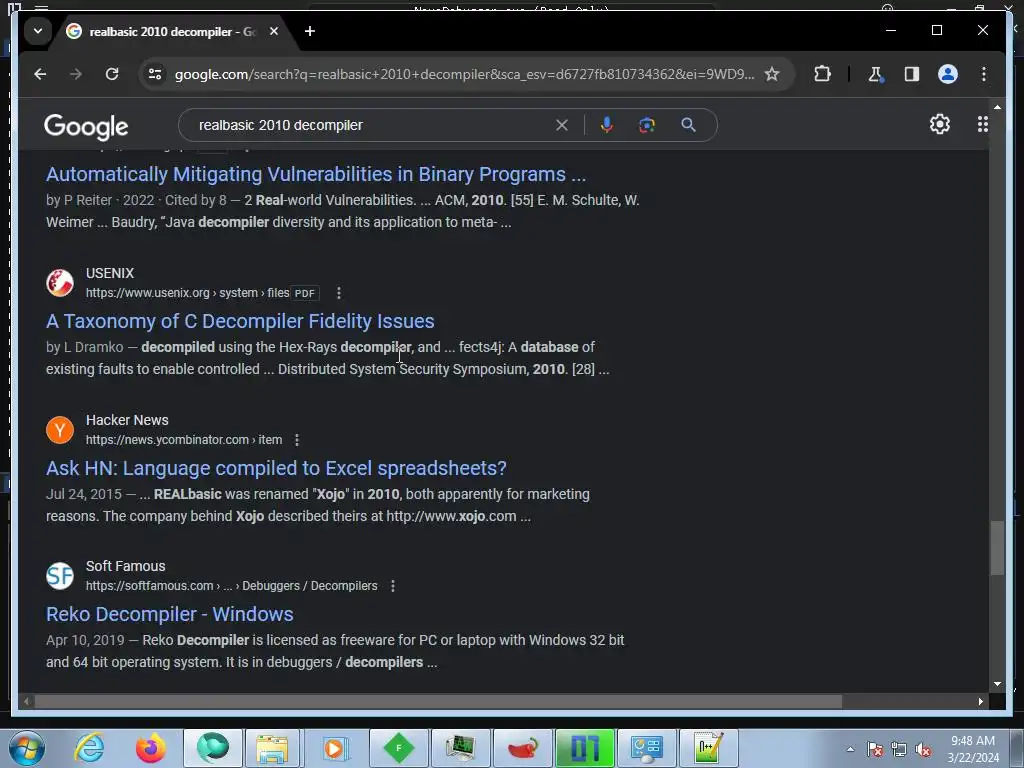Reload the Google search page

[112, 74]
